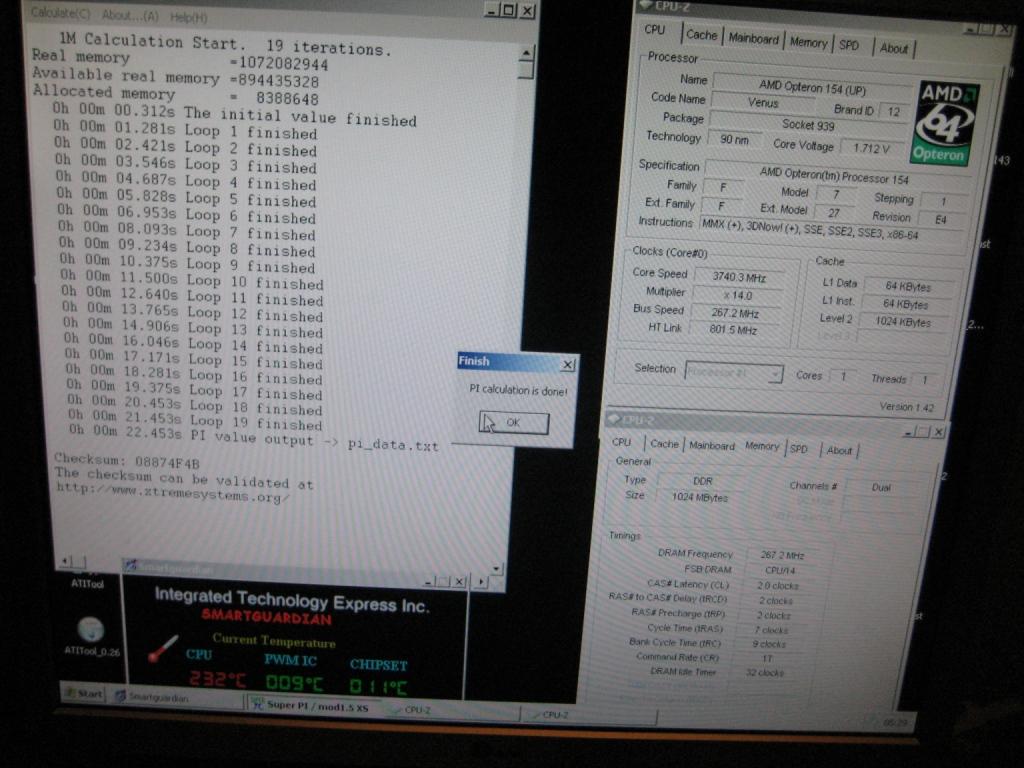Click the SmartGuardian CHIPSET temperature readout

[x=378, y=686]
